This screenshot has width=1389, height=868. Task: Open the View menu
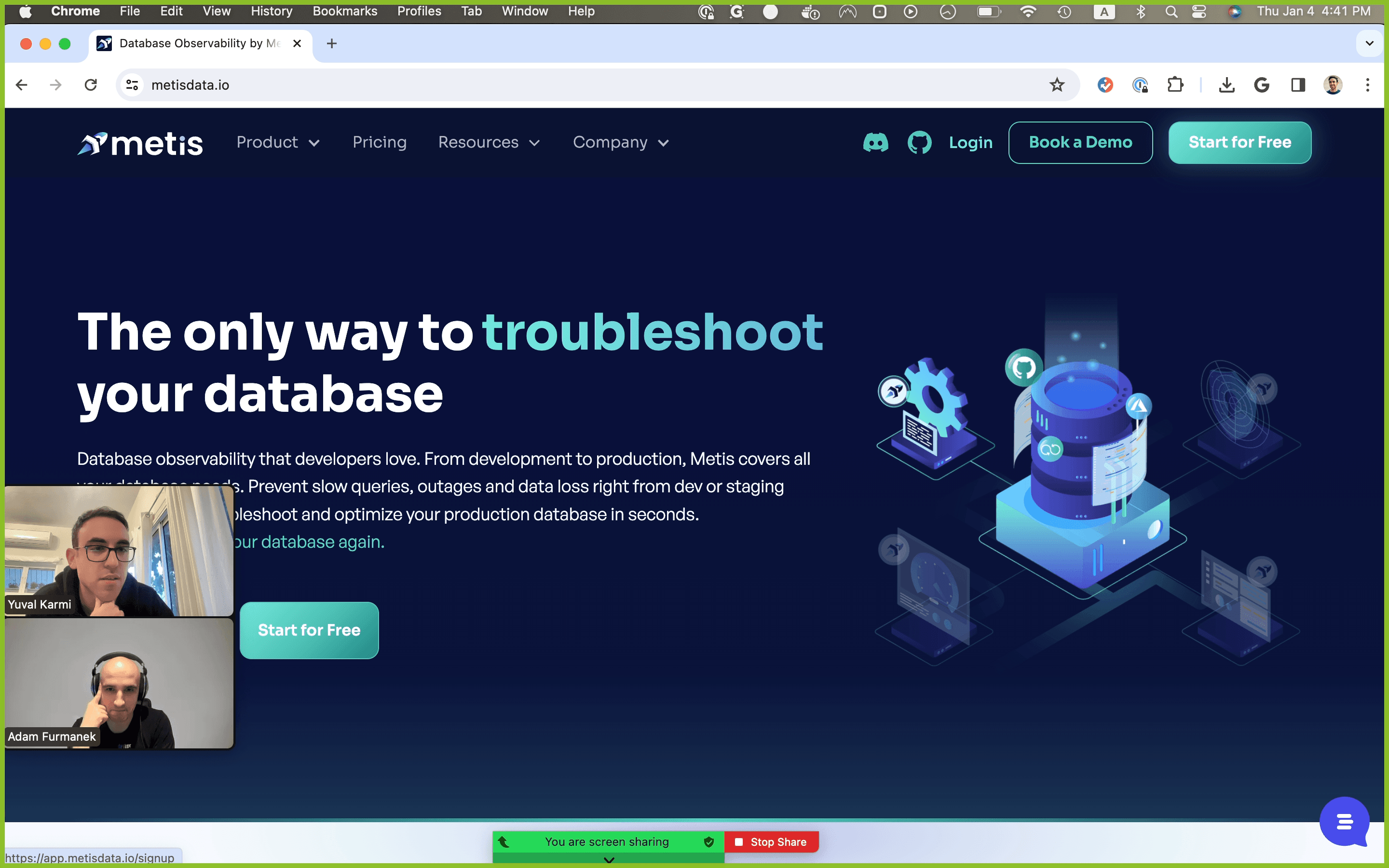tap(217, 12)
